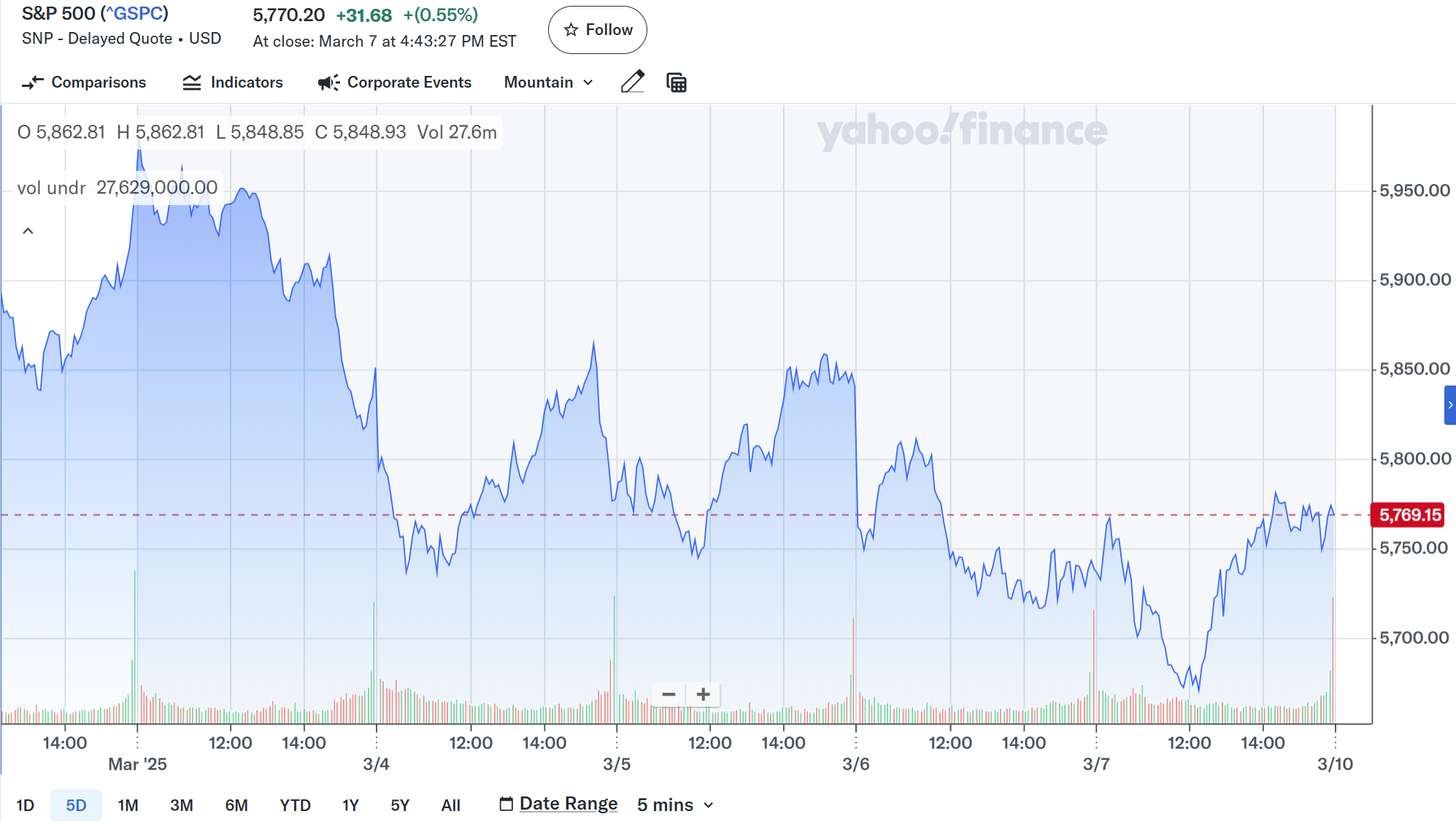Click the Follow star button
The image size is (1456, 822).
click(597, 30)
